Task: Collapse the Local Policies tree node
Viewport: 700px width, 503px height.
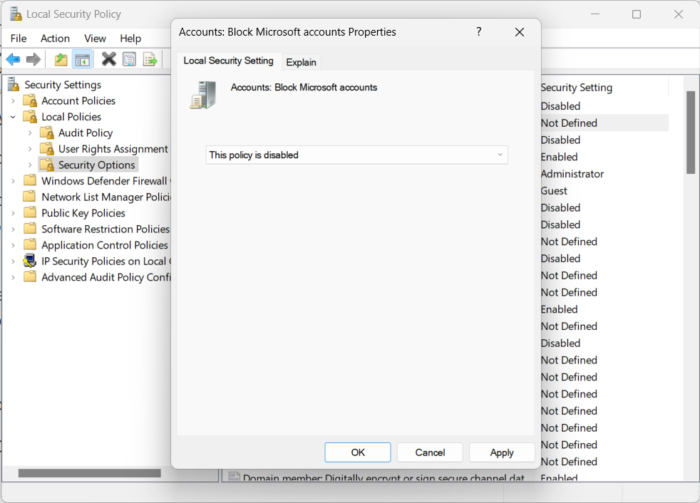Action: [x=13, y=117]
